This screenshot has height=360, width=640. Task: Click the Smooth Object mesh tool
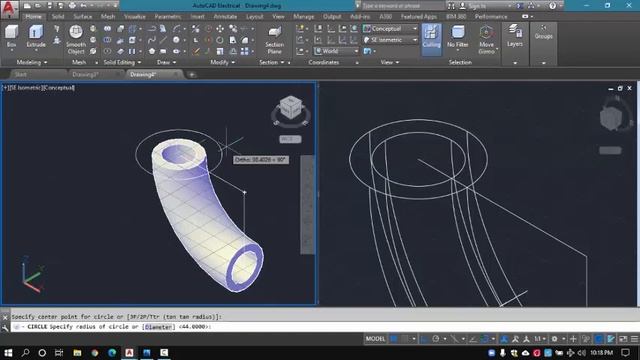pyautogui.click(x=76, y=40)
